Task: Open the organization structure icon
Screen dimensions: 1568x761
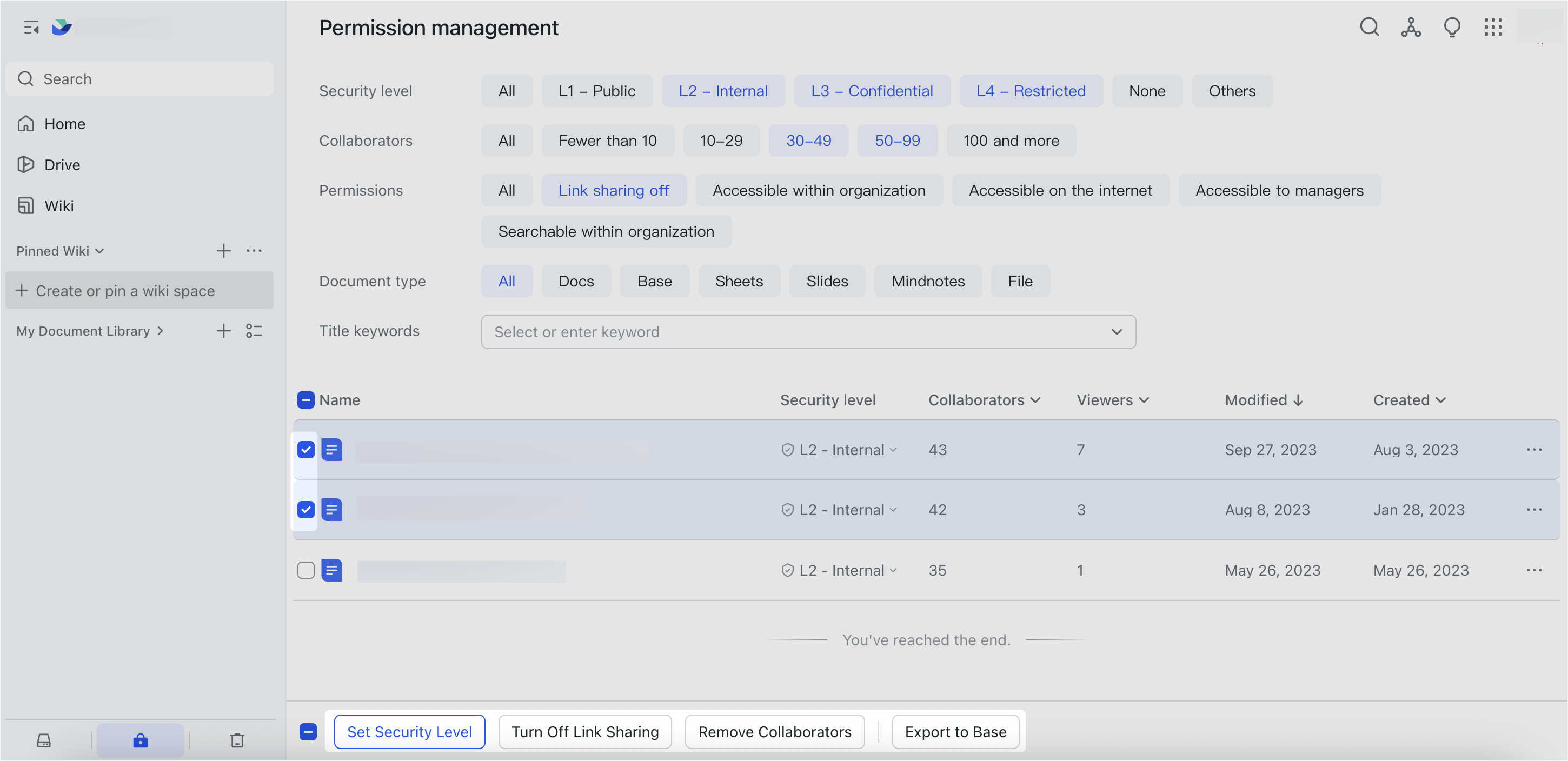Action: (1411, 28)
